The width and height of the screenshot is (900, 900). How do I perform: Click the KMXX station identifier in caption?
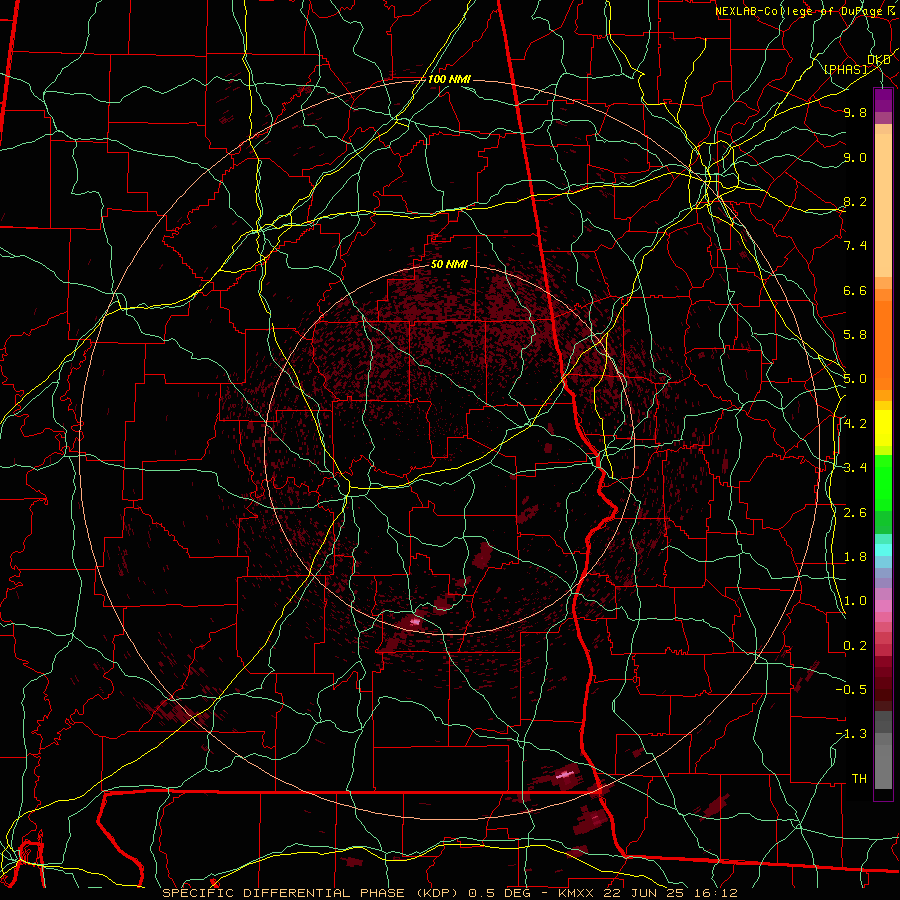pyautogui.click(x=579, y=893)
